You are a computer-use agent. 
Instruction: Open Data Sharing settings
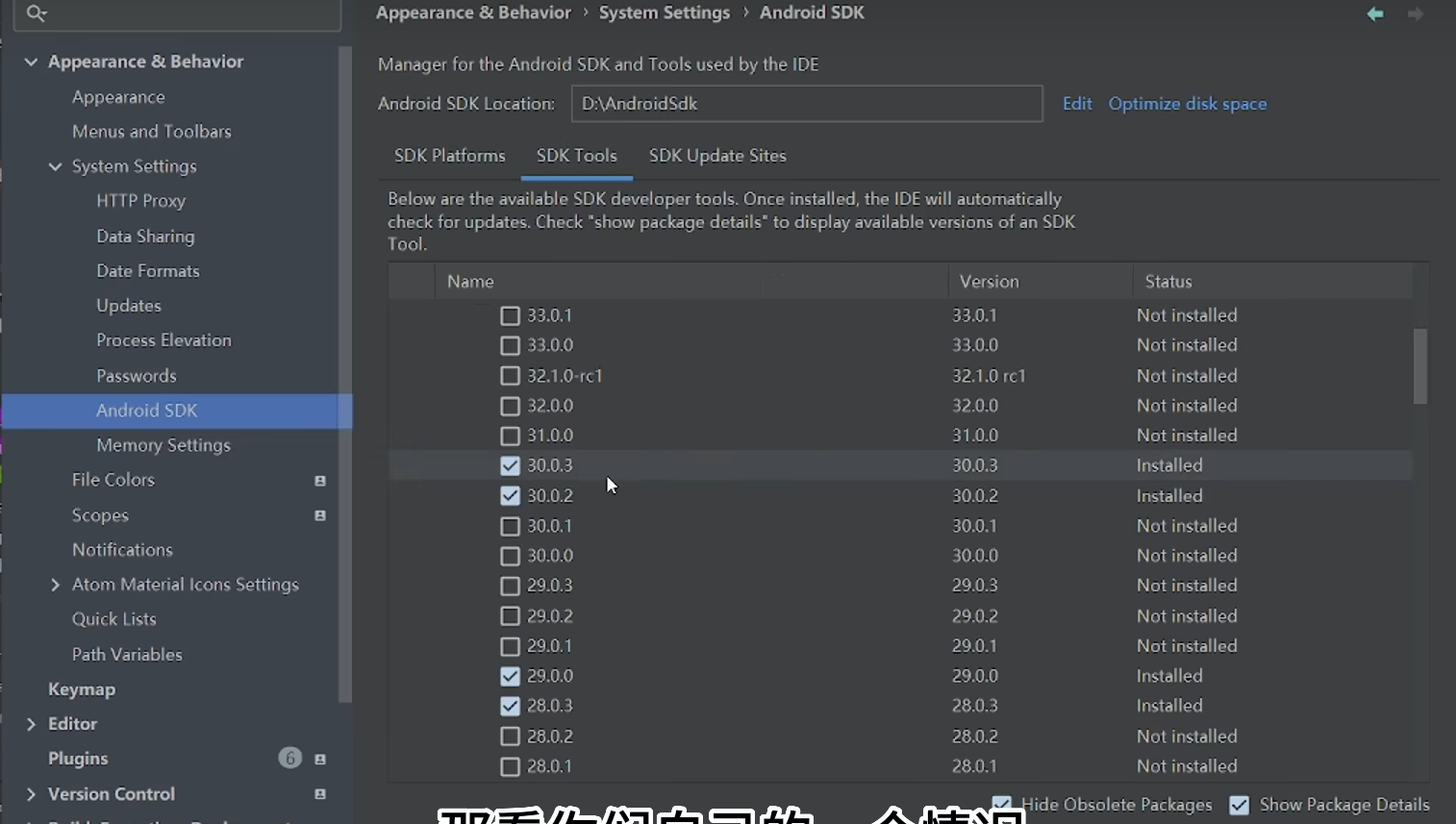click(x=145, y=237)
